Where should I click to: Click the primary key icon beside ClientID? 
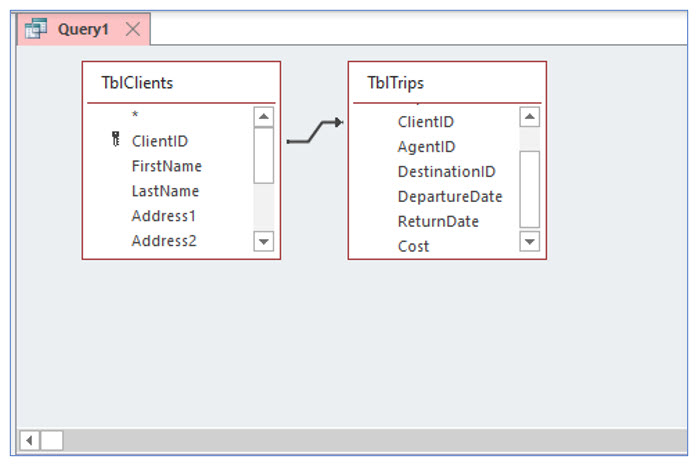[115, 139]
